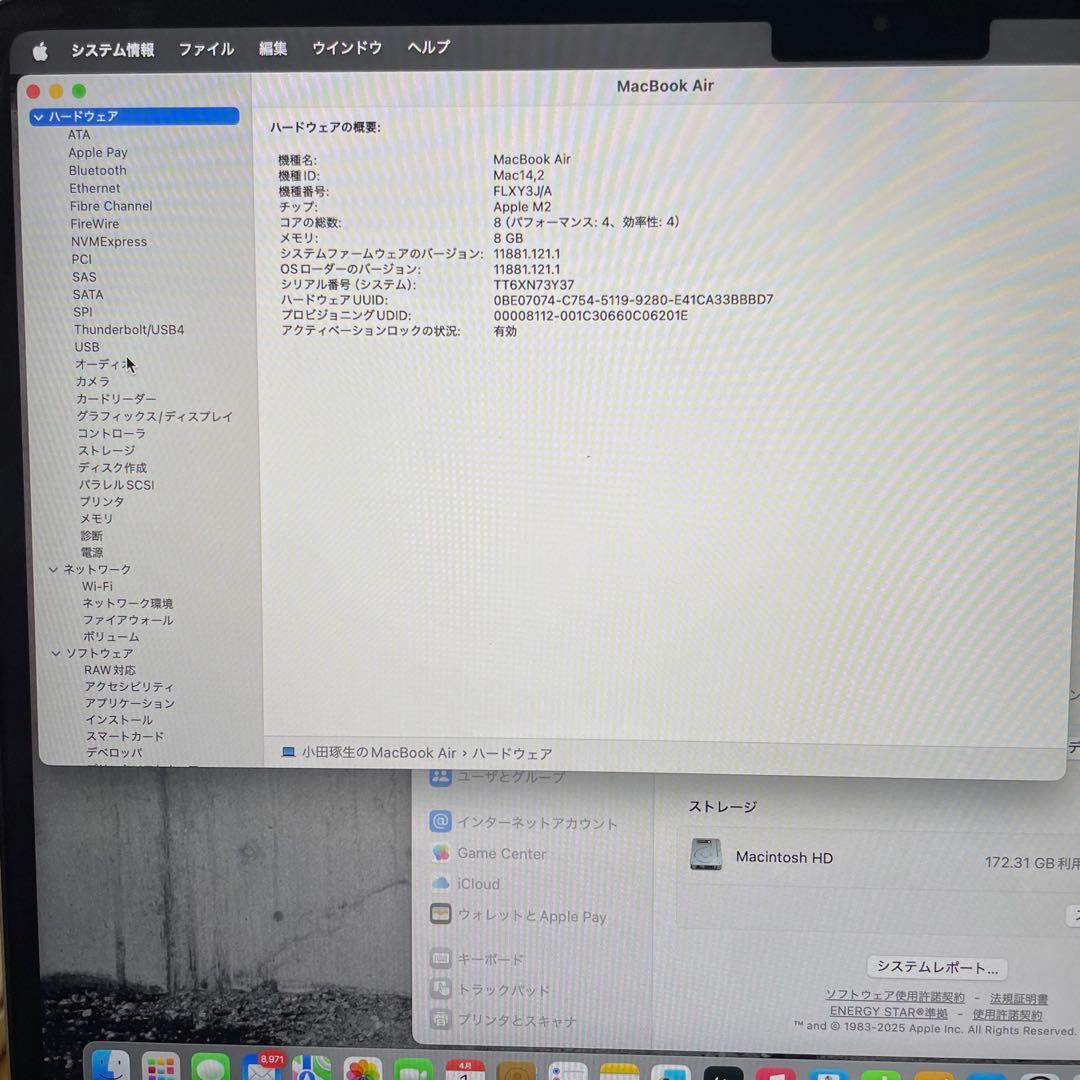Select Wi-Fi under ネットワーク
1080x1080 pixels.
coord(97,586)
